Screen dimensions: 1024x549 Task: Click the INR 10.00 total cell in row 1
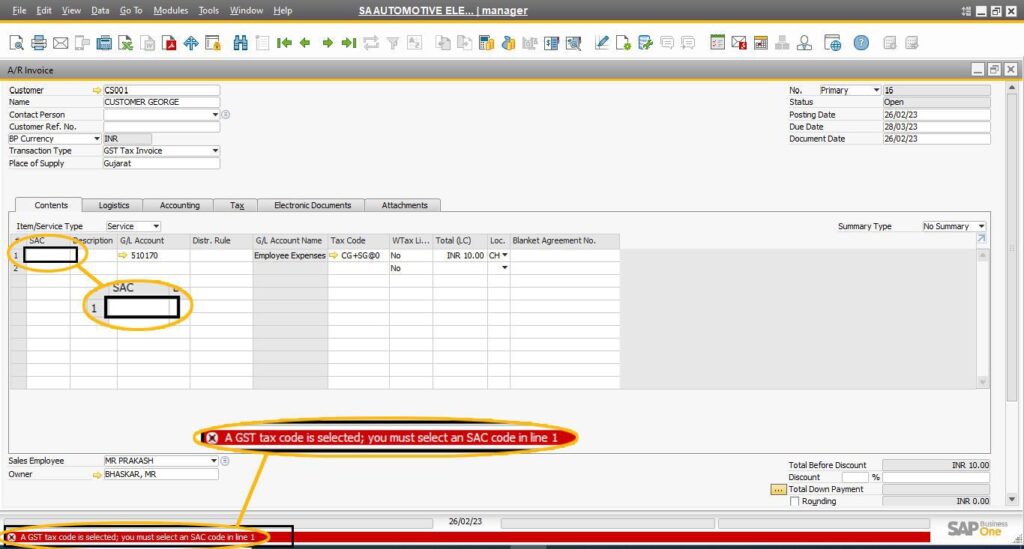click(460, 255)
